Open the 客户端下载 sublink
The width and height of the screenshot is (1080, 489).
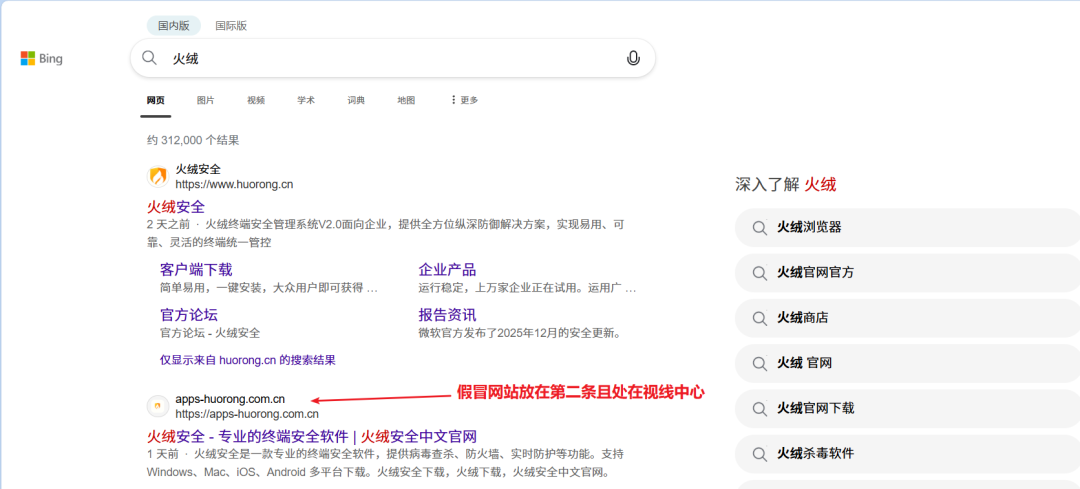(x=196, y=269)
